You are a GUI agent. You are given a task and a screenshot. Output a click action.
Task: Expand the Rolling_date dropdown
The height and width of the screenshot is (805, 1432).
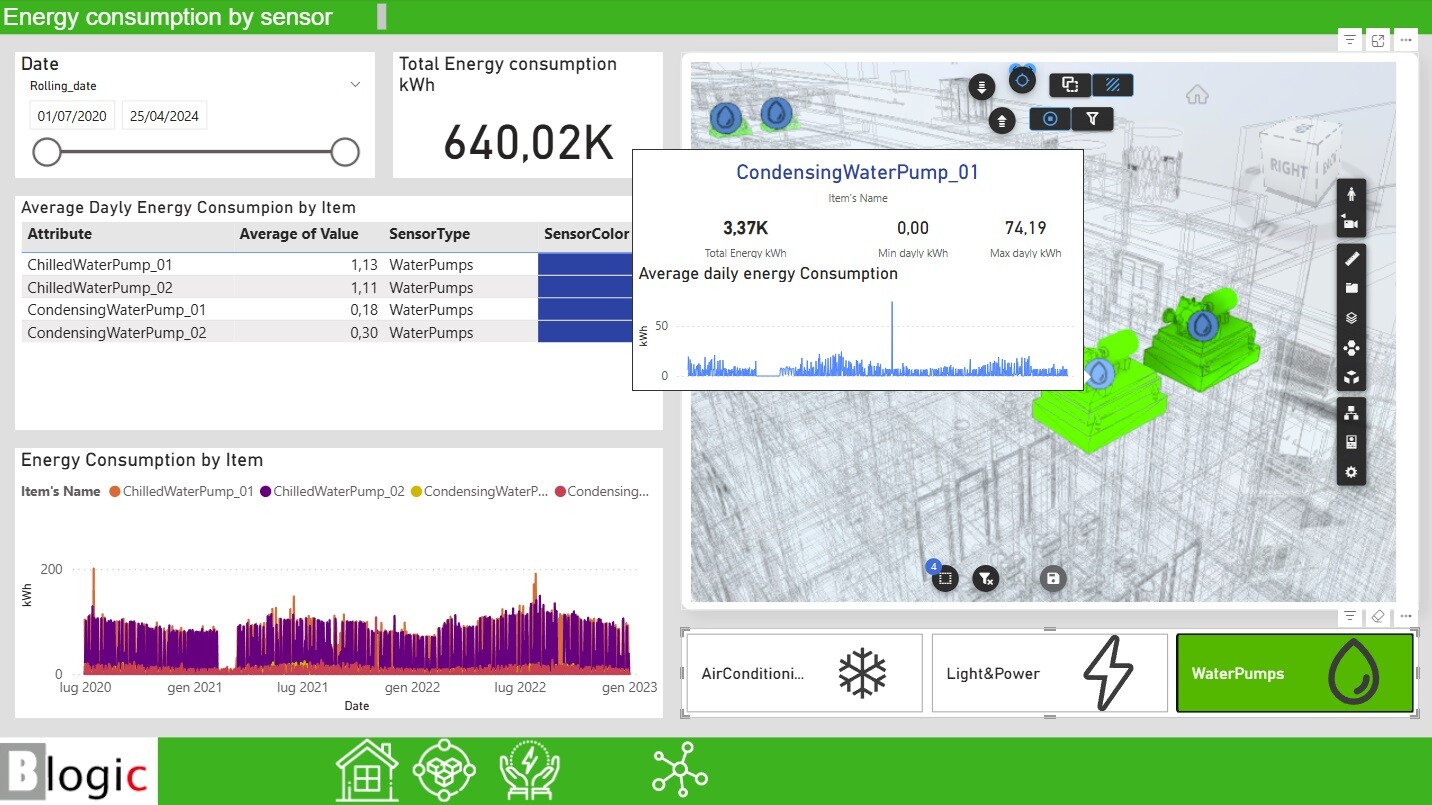click(x=355, y=86)
